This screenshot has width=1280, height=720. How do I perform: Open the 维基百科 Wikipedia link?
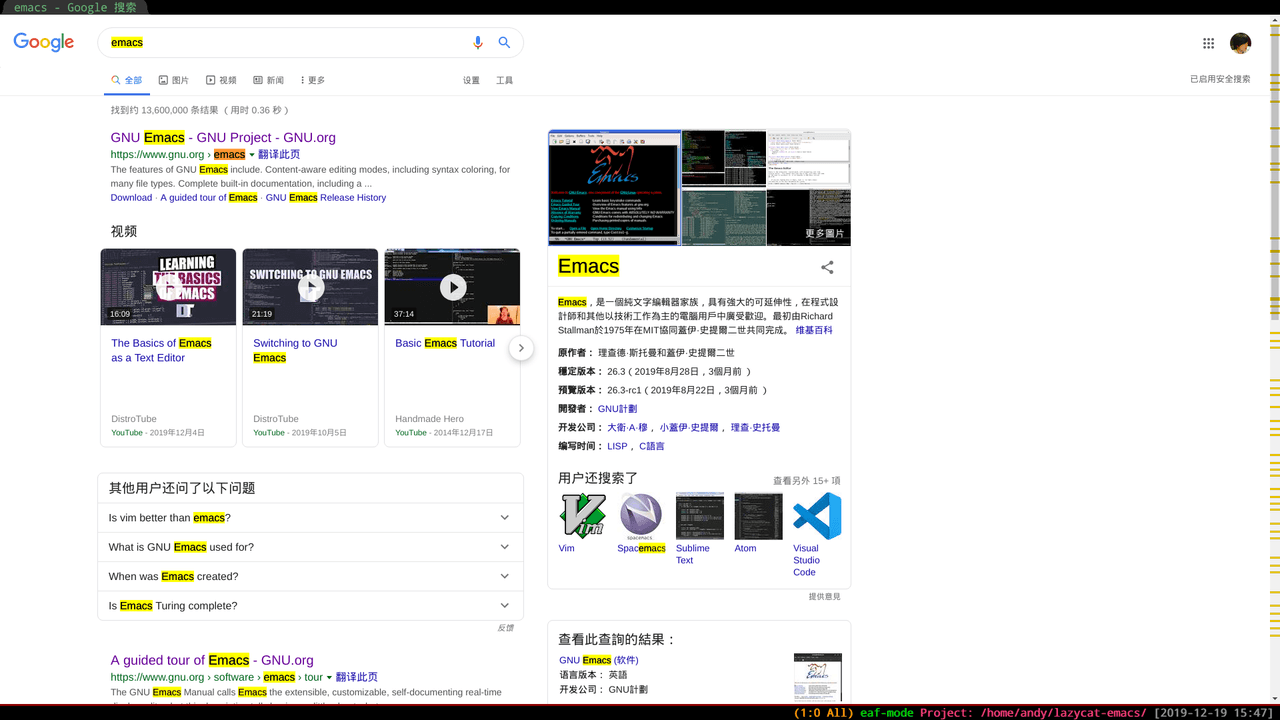(x=814, y=330)
